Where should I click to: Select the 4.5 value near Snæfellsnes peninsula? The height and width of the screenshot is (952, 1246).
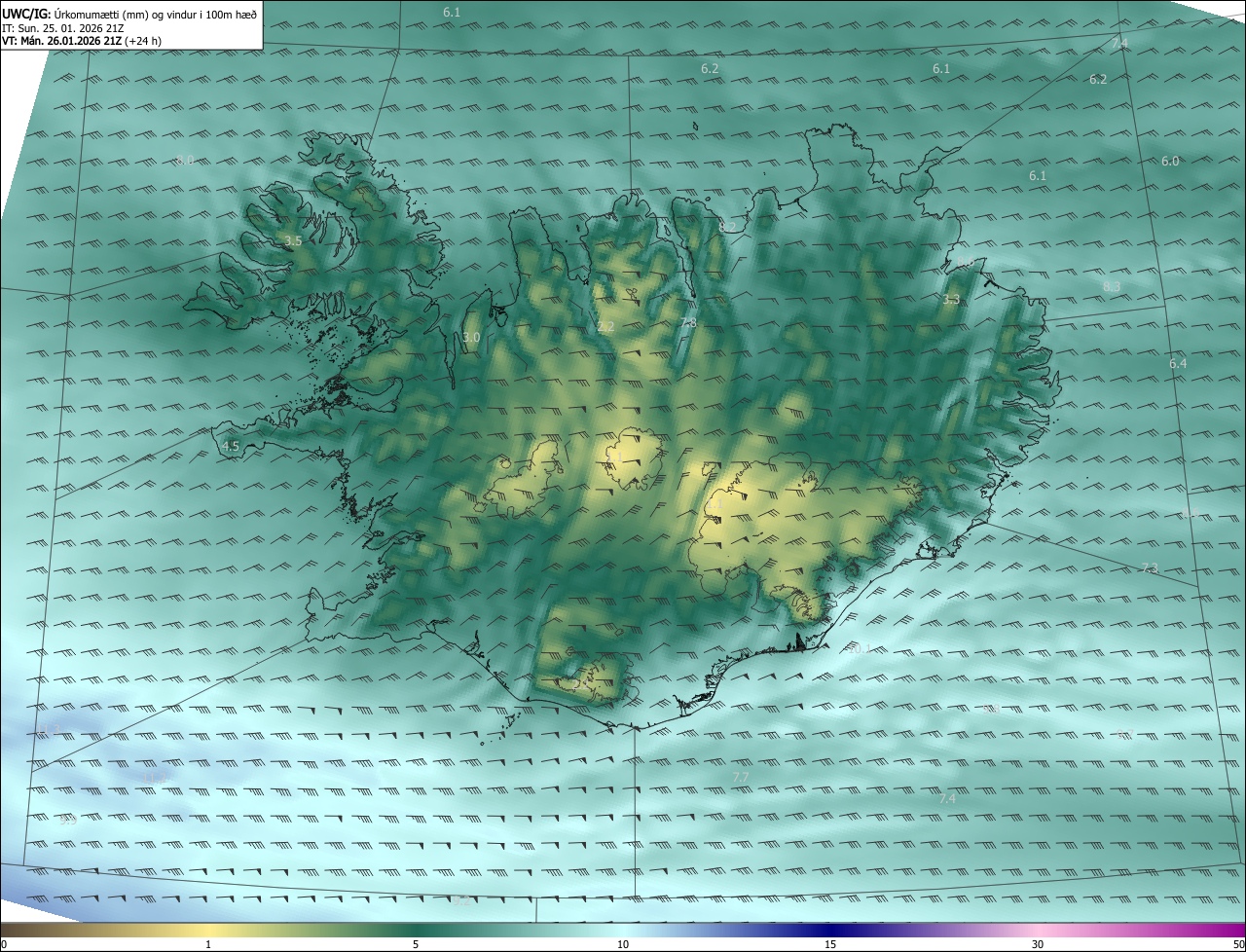click(231, 446)
